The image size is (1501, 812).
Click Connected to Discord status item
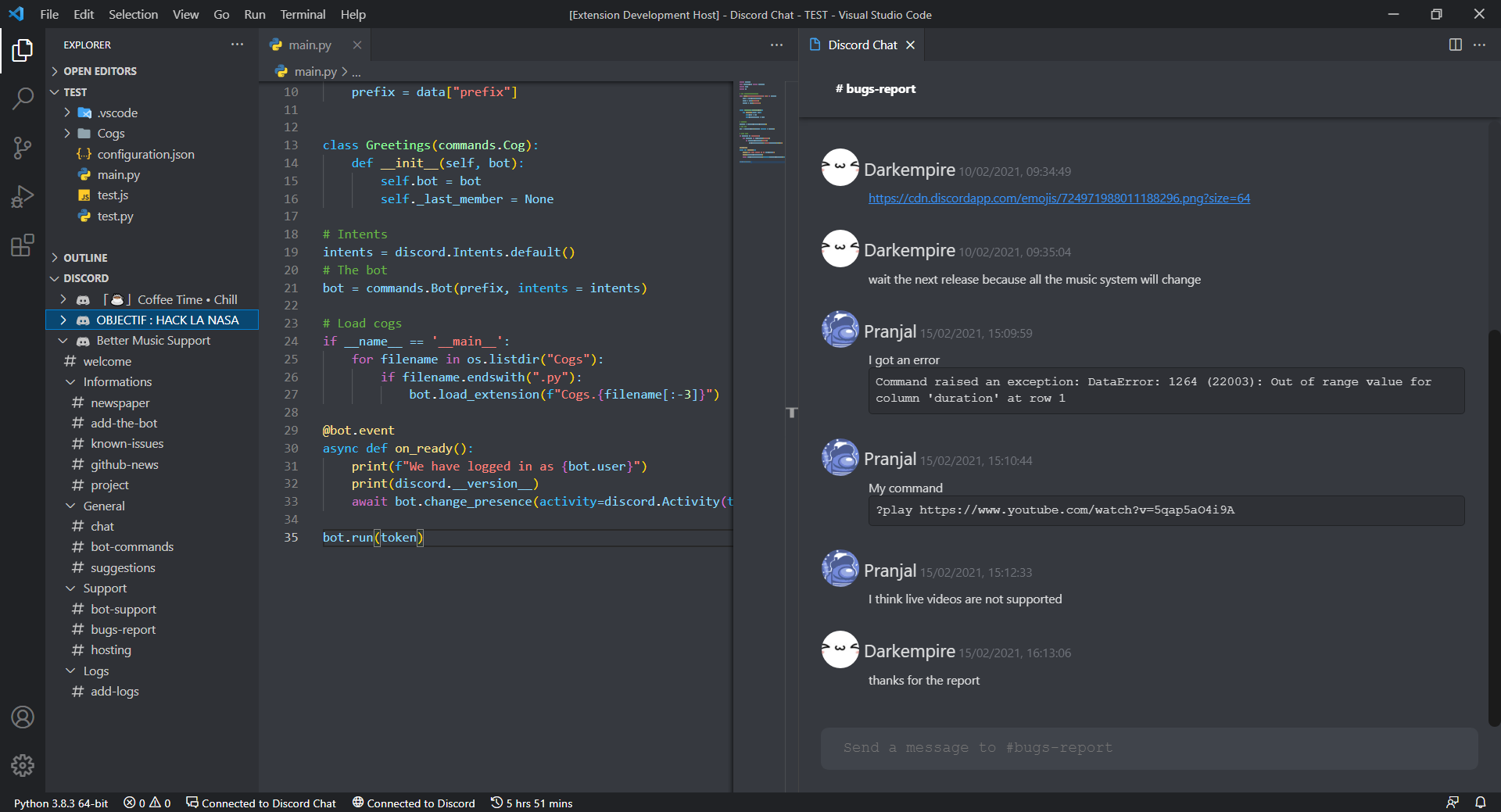(414, 803)
